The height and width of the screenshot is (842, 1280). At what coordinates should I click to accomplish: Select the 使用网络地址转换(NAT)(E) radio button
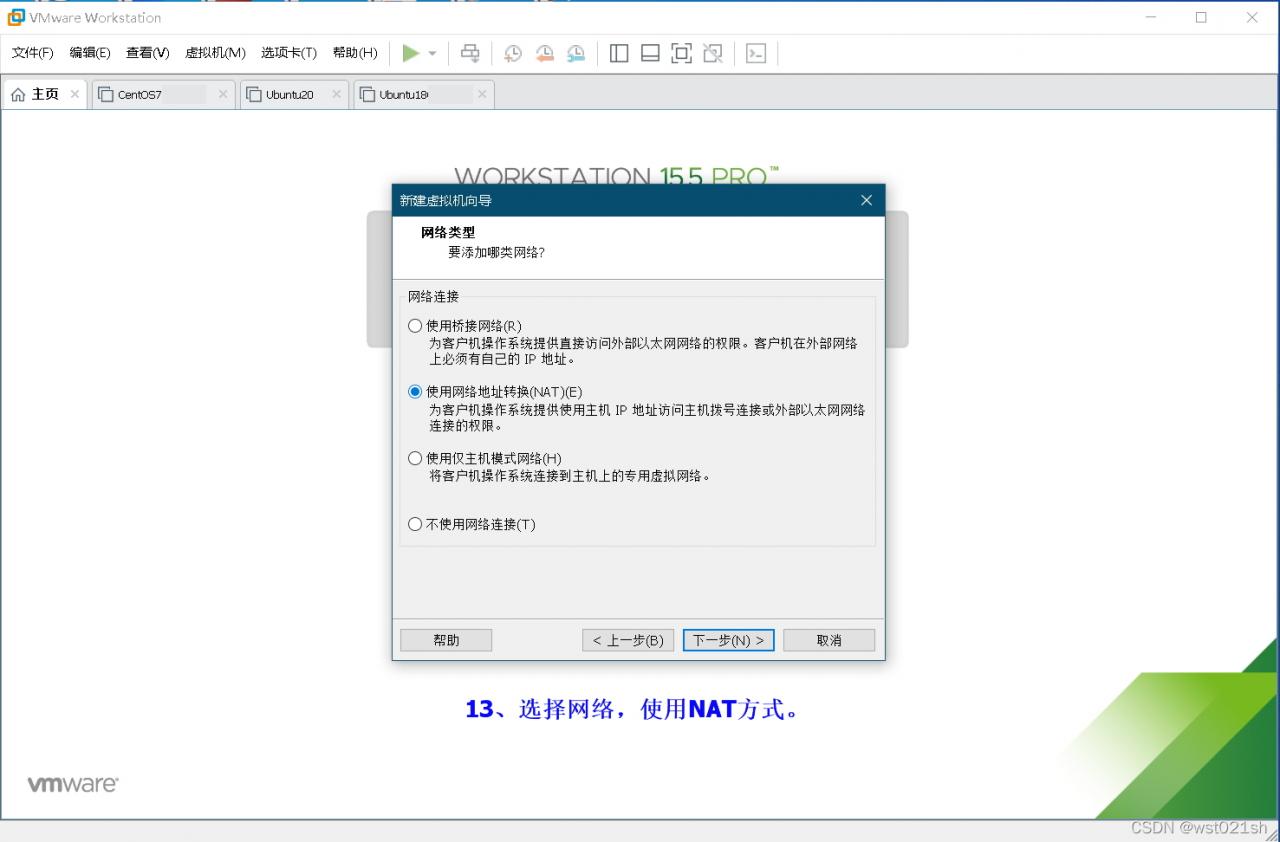click(x=415, y=392)
